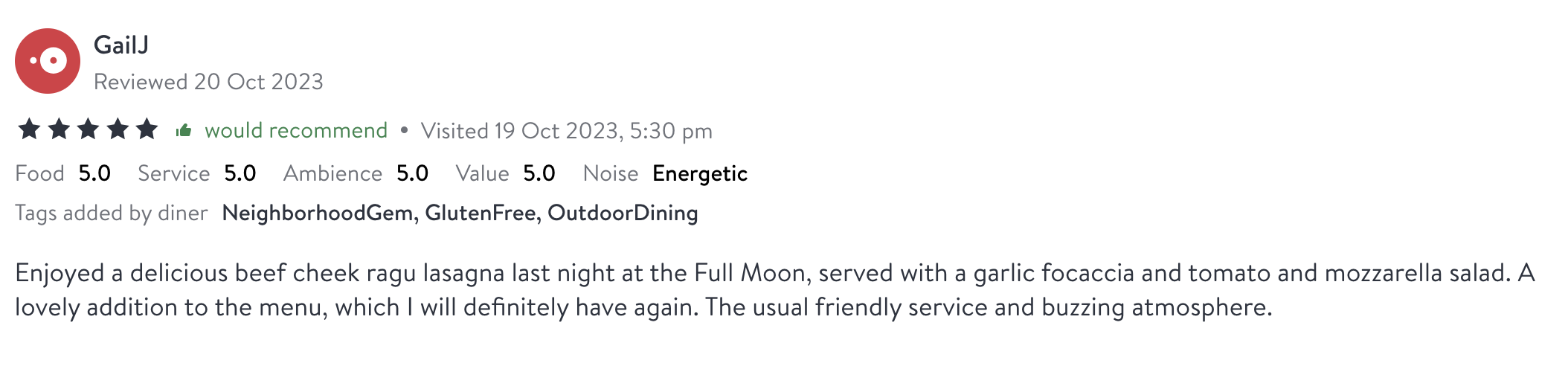This screenshot has height=366, width=1568.
Task: Select the NeighborhoodGem tag
Action: point(318,213)
